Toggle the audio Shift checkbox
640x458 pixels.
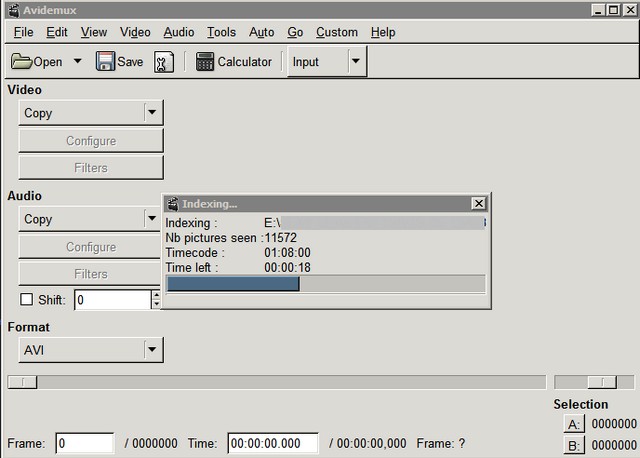(27, 299)
